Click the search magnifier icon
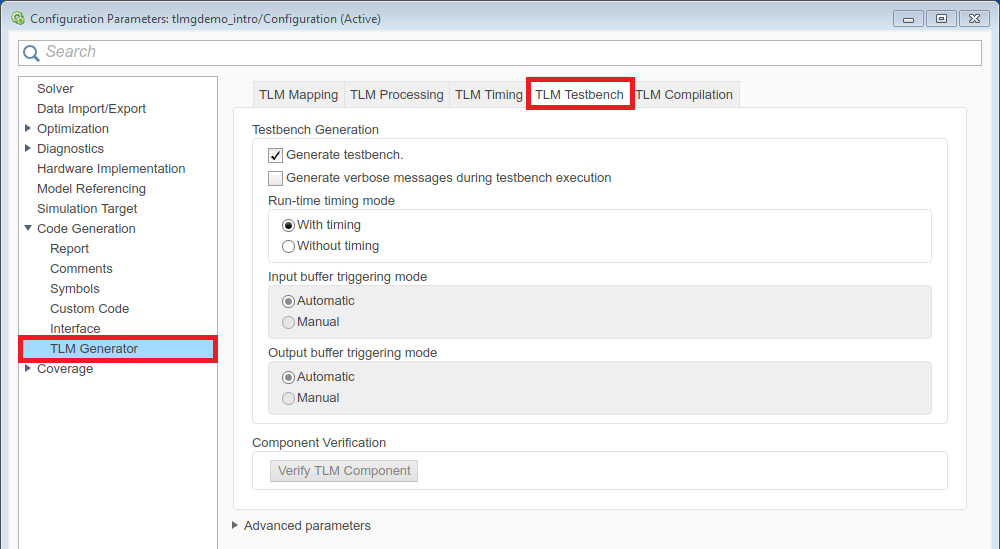 click(x=32, y=53)
